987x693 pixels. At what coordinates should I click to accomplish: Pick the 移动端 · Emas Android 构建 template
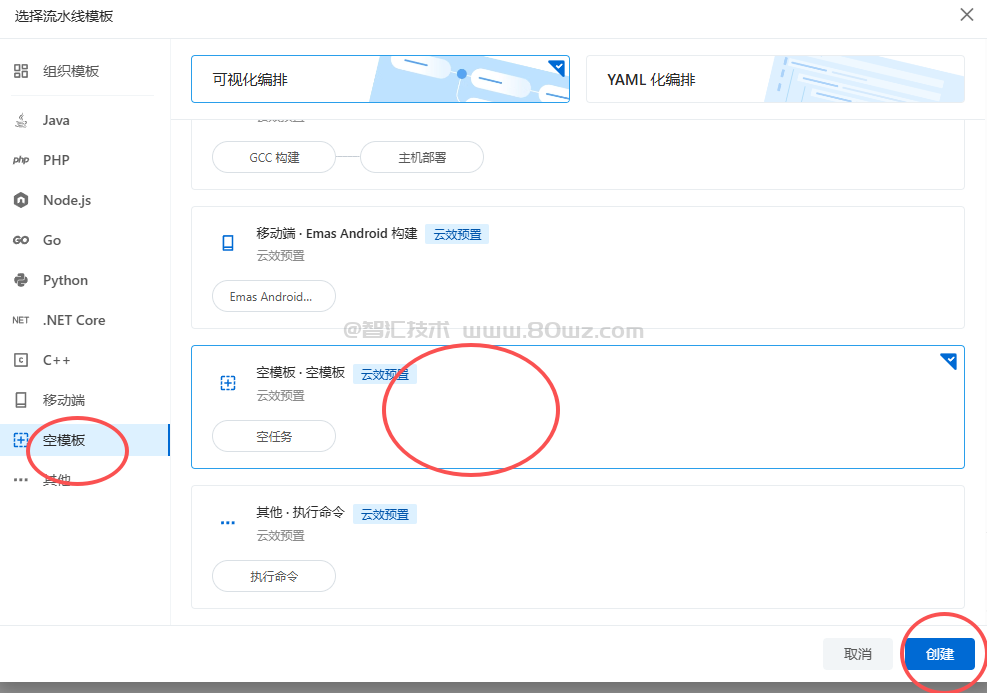coord(577,267)
